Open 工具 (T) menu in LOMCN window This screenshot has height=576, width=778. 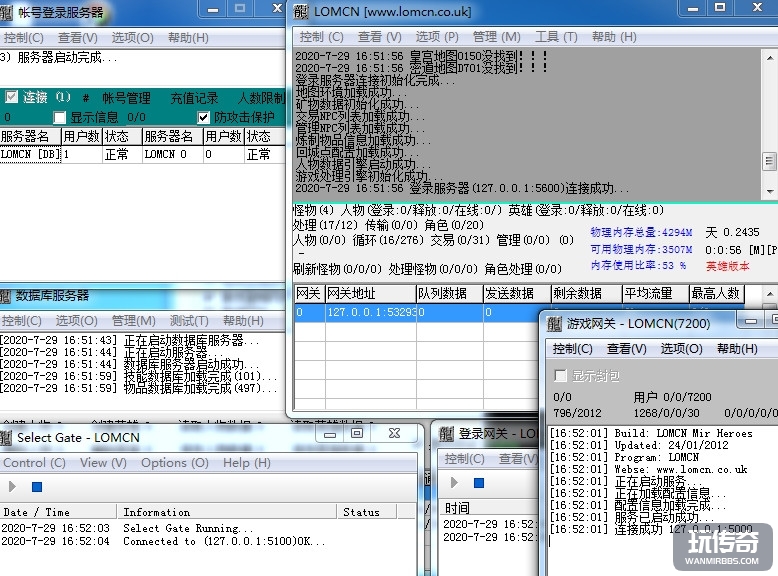pos(556,37)
